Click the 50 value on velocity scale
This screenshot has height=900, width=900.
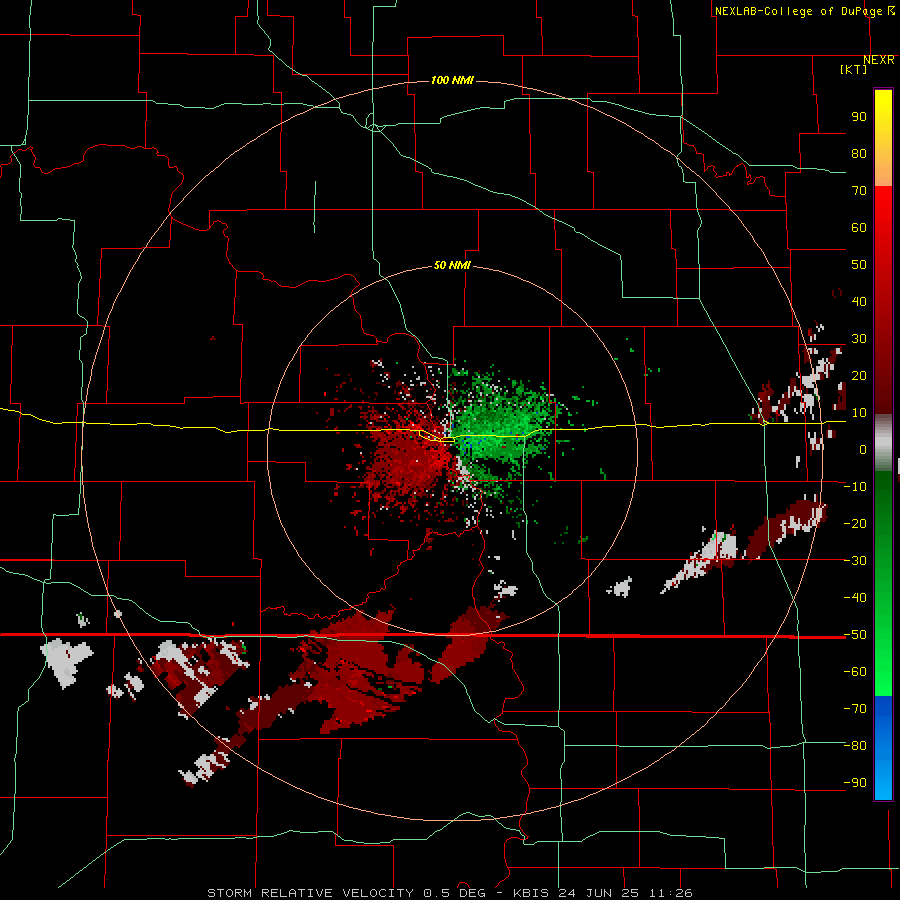[x=859, y=265]
